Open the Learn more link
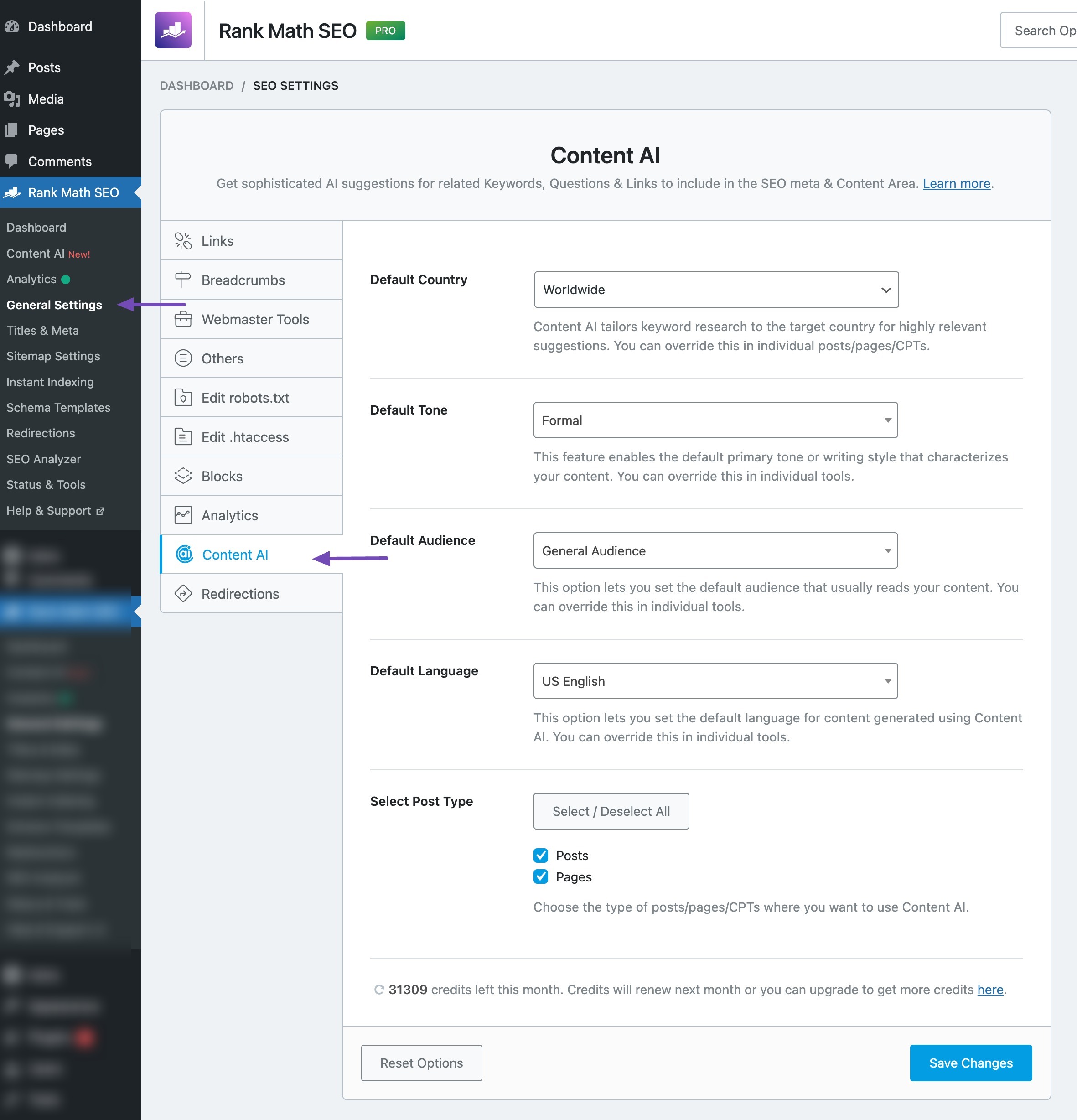The width and height of the screenshot is (1077, 1120). click(x=956, y=183)
